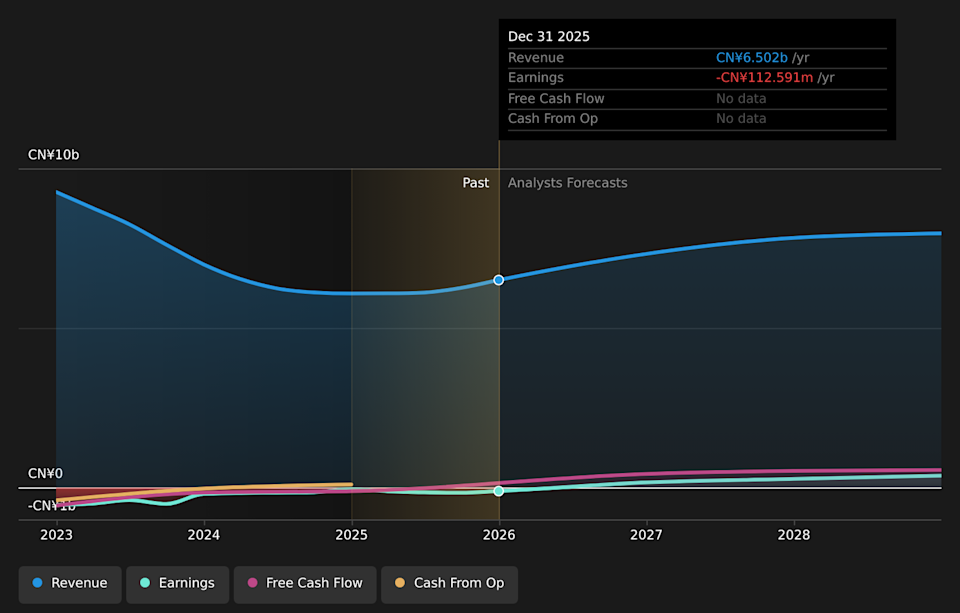
Task: Toggle Cash From Op legend button
Action: click(x=449, y=583)
